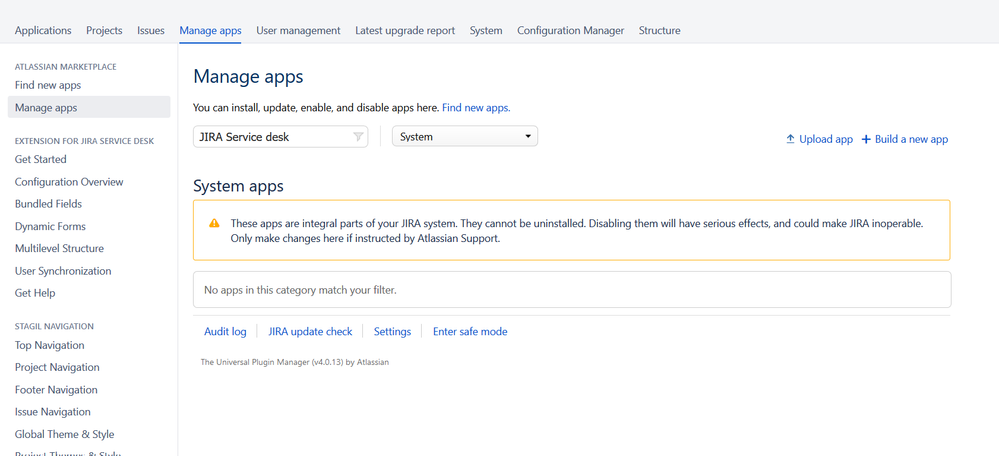Open Issue Navigation in the sidebar
Image resolution: width=999 pixels, height=456 pixels.
(x=53, y=412)
